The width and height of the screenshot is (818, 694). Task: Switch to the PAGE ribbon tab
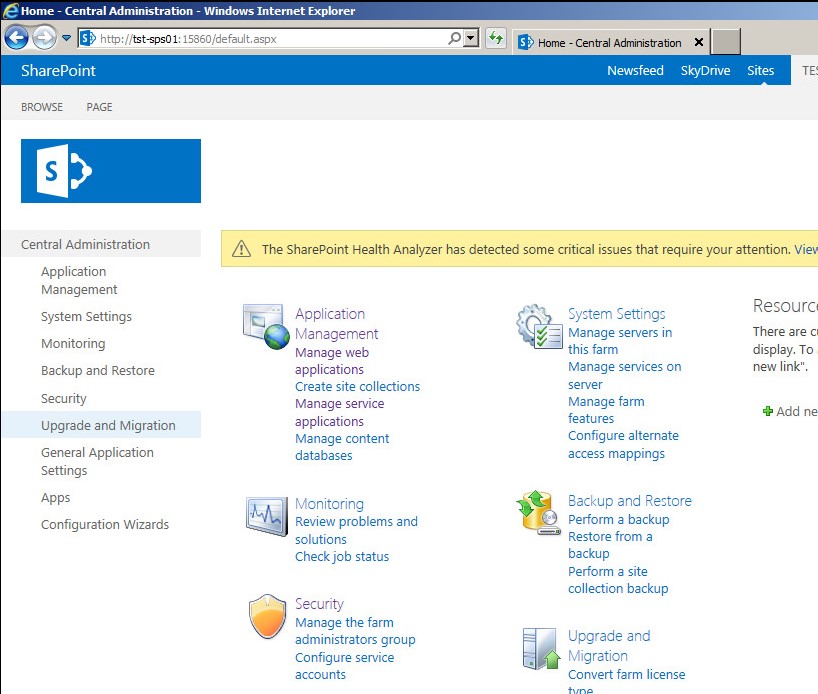pos(99,107)
